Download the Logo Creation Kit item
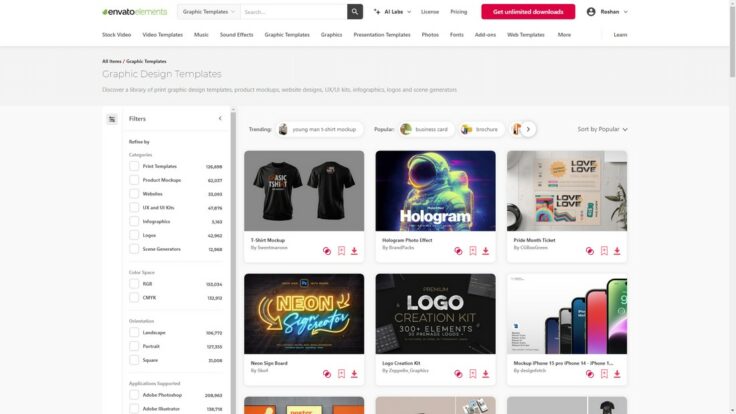The image size is (736, 414). 486,374
